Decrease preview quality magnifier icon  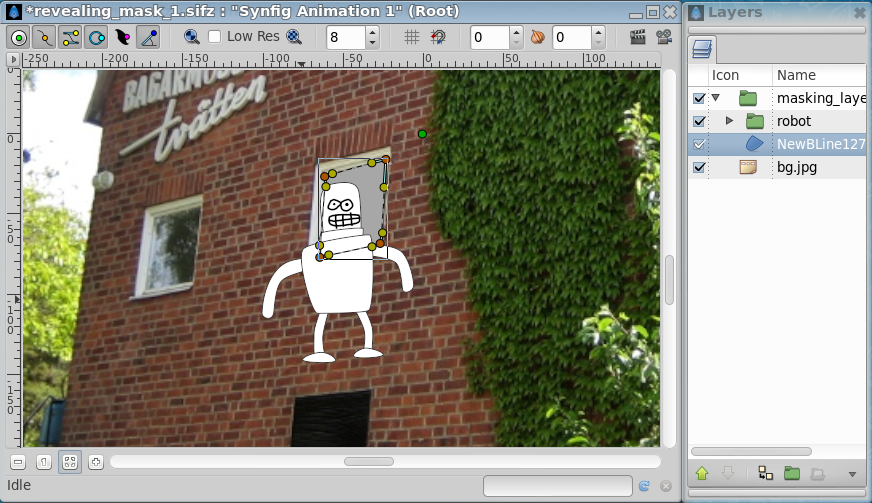191,37
